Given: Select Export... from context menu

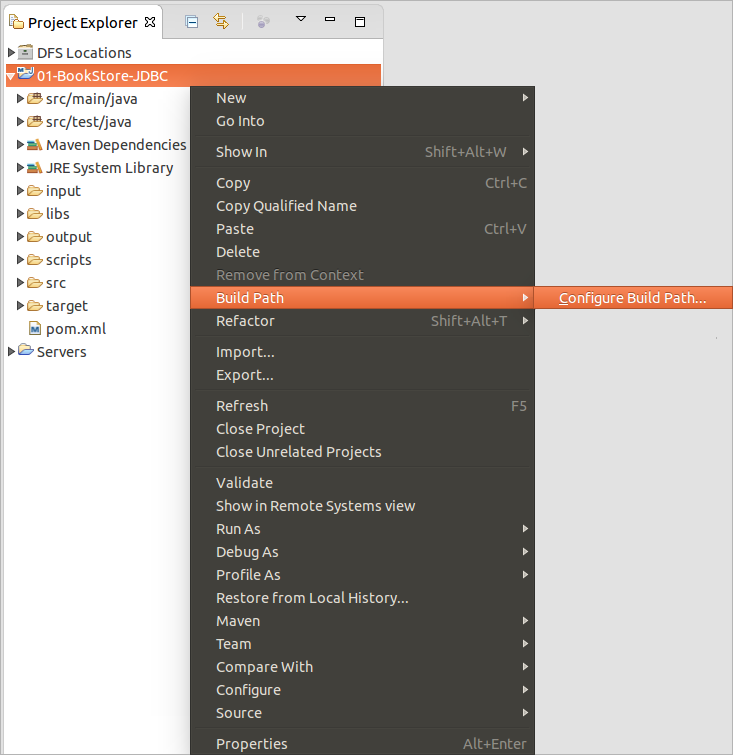Looking at the screenshot, I should click(363, 375).
